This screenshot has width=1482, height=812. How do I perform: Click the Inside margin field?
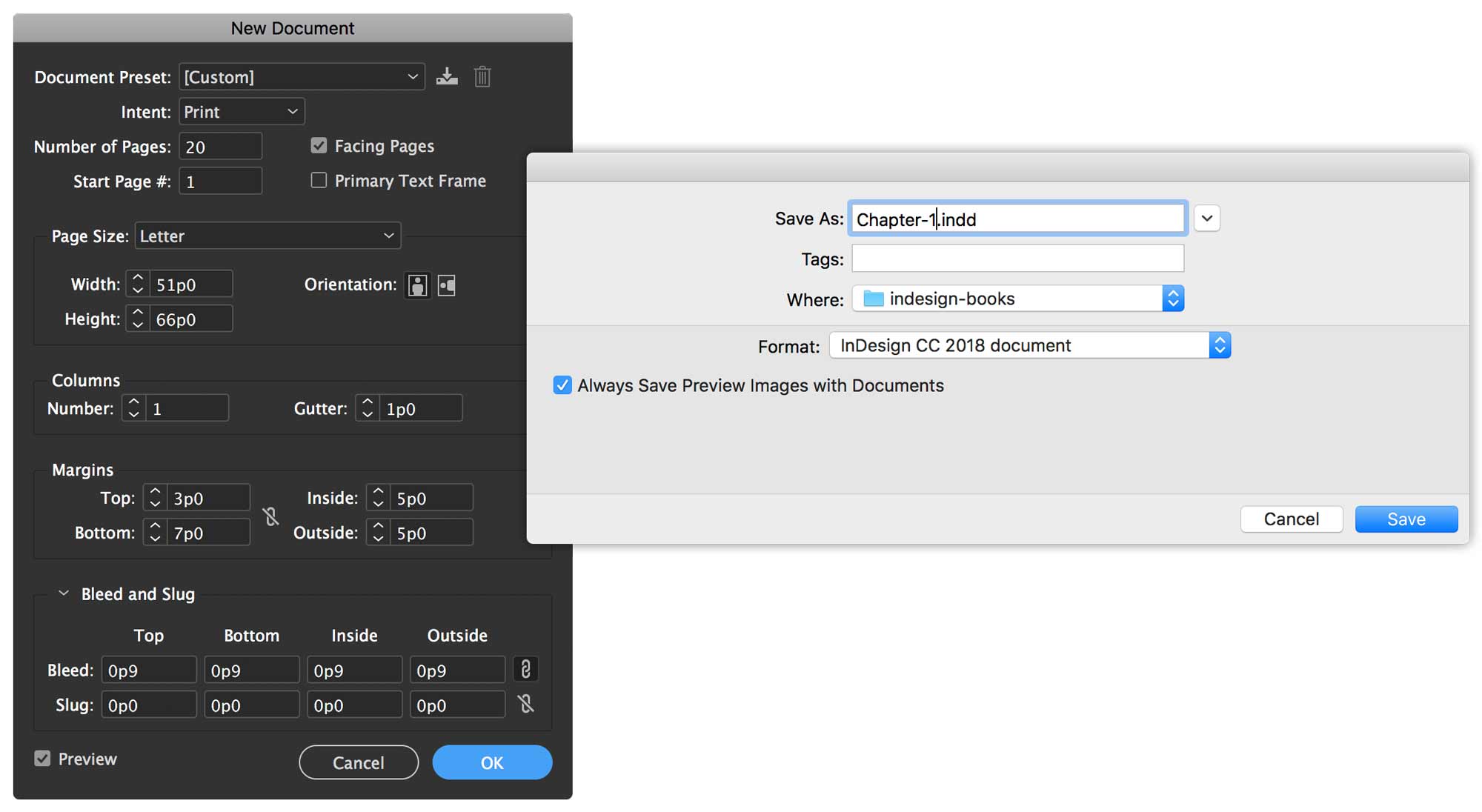click(431, 498)
